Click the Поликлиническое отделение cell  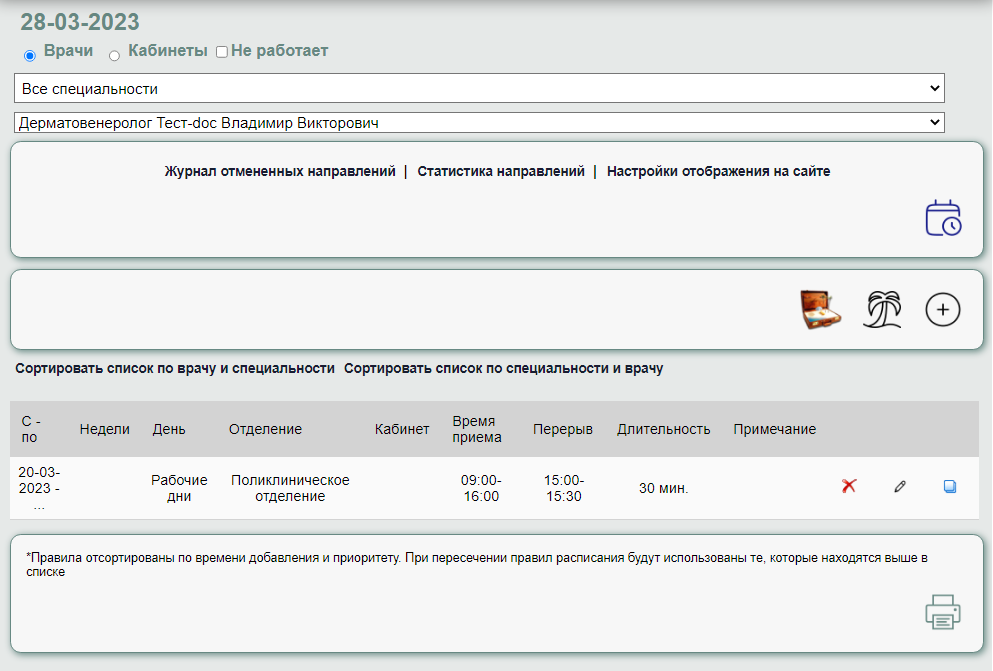tap(290, 488)
